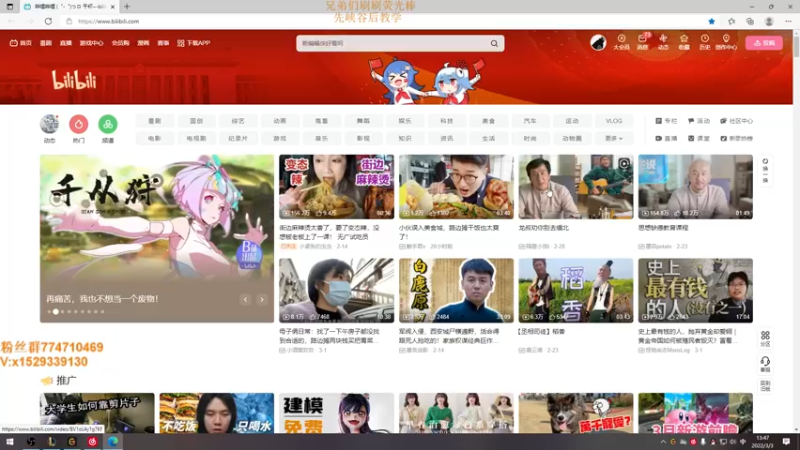Open 直播 in top navigation bar

pyautogui.click(x=66, y=43)
